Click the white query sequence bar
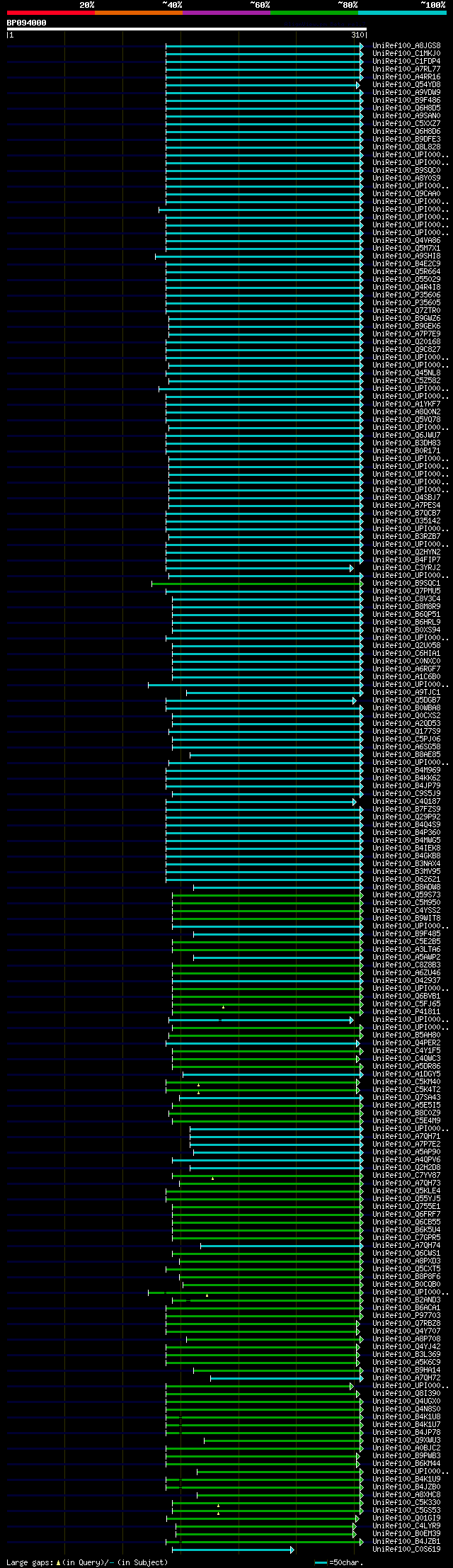Image resolution: width=453 pixels, height=1568 pixels. 186,29
